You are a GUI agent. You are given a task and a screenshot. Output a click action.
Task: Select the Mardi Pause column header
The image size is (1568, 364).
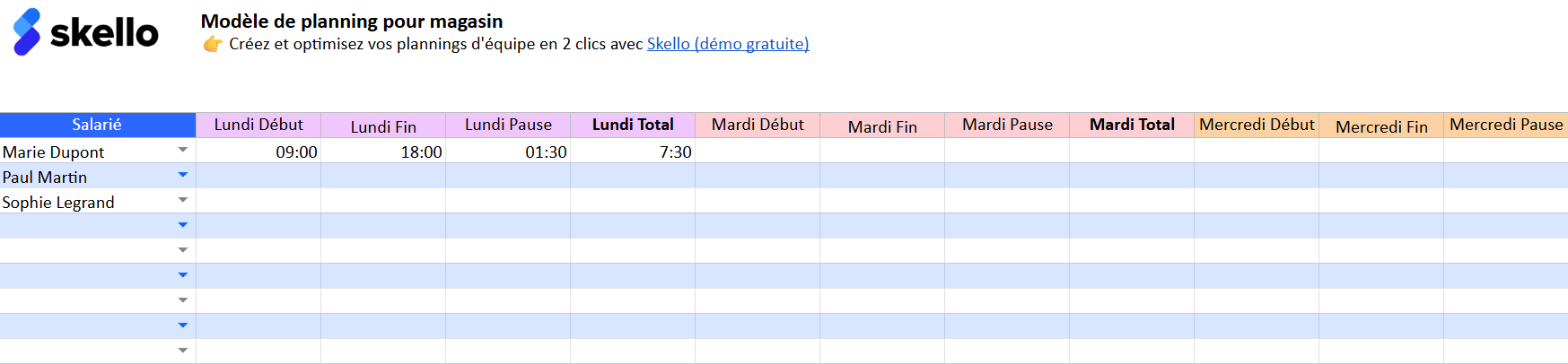click(1007, 125)
